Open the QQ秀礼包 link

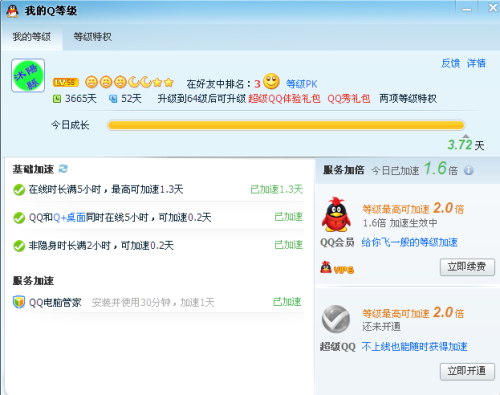(x=349, y=99)
